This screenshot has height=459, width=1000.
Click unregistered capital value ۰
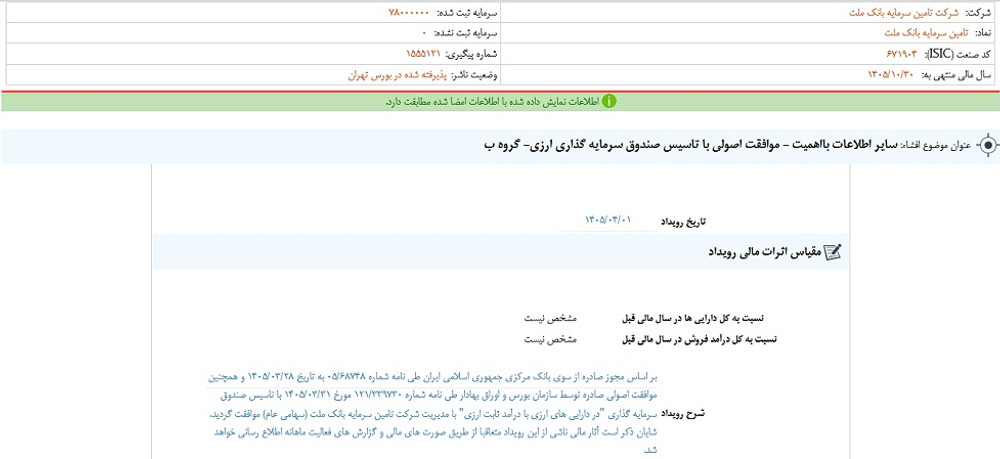[x=423, y=33]
